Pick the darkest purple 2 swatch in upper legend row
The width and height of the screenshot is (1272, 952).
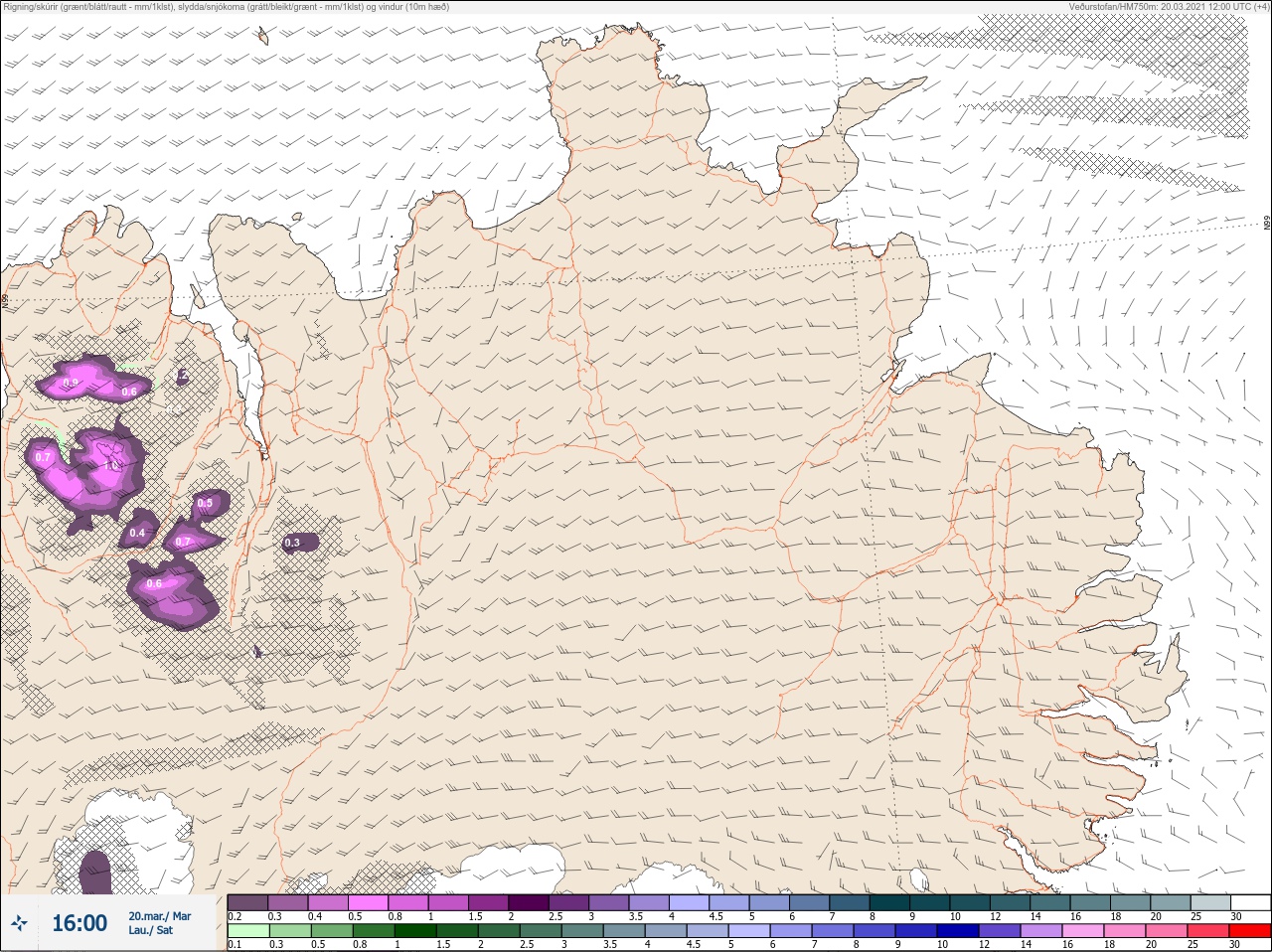tap(529, 902)
